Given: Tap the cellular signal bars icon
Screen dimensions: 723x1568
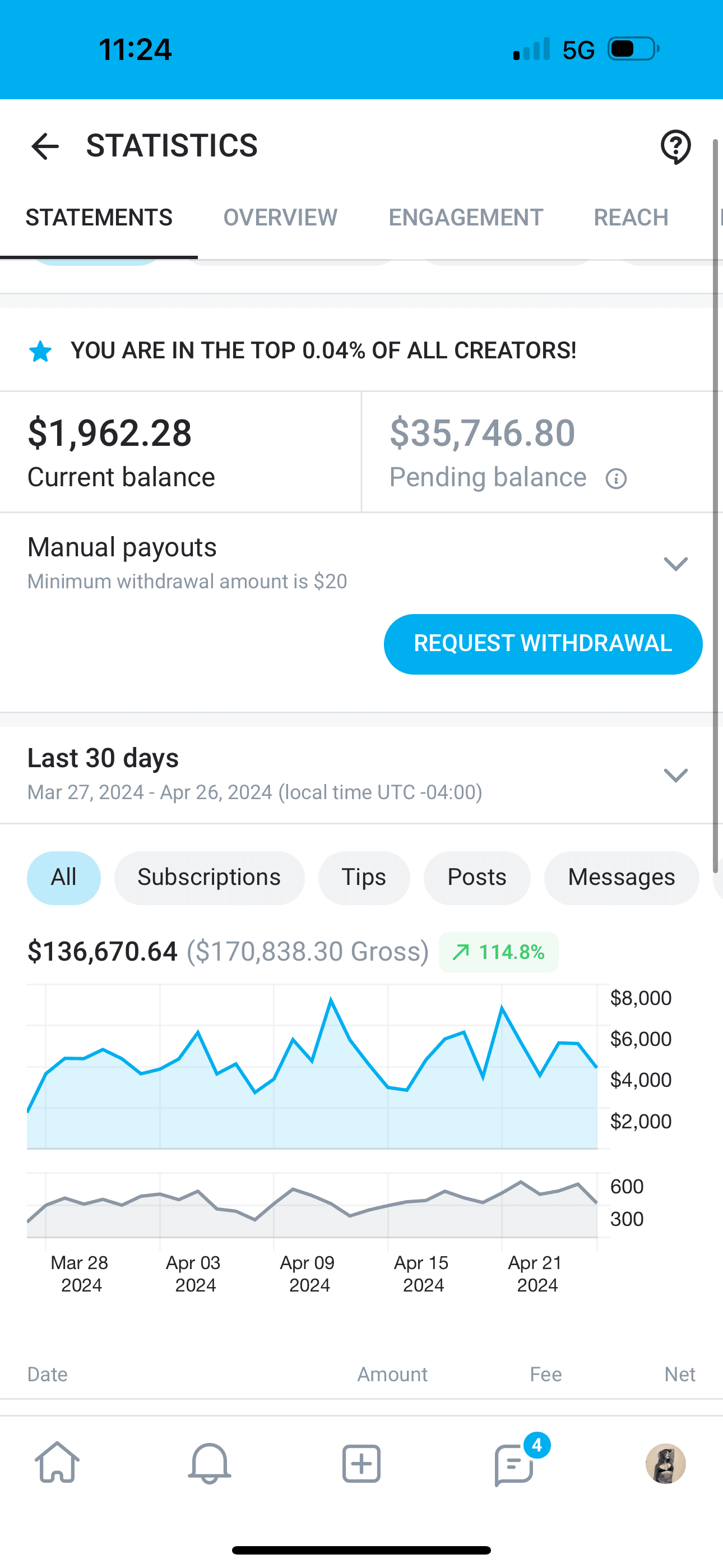Looking at the screenshot, I should (x=531, y=49).
